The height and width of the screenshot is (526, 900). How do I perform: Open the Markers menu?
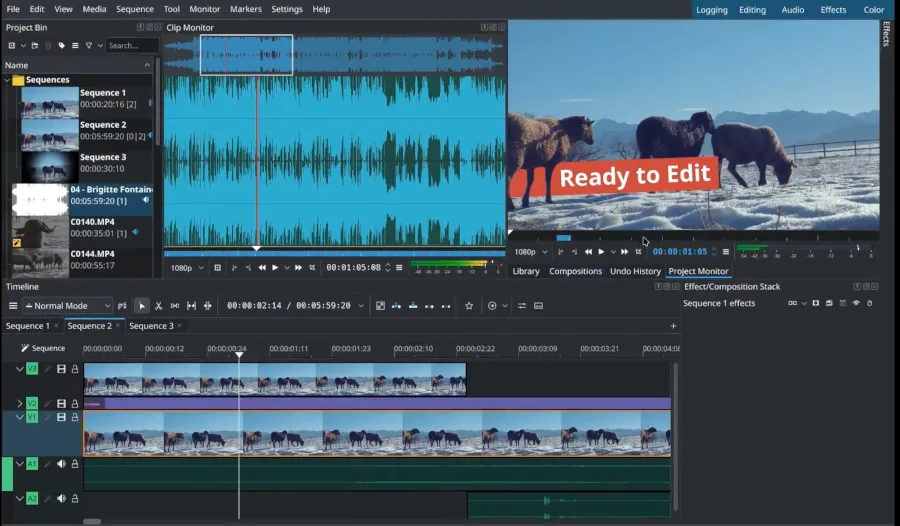click(x=246, y=9)
